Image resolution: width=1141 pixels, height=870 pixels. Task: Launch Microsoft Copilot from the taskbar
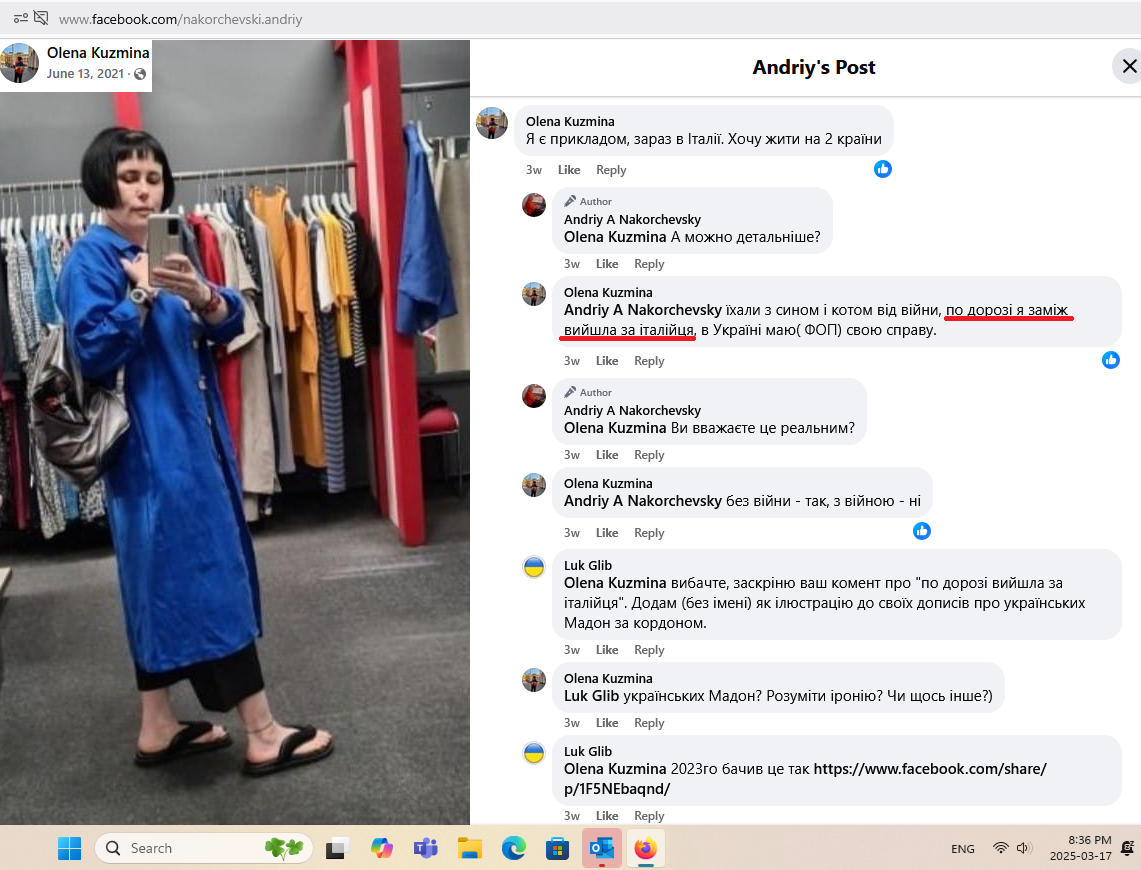tap(381, 848)
